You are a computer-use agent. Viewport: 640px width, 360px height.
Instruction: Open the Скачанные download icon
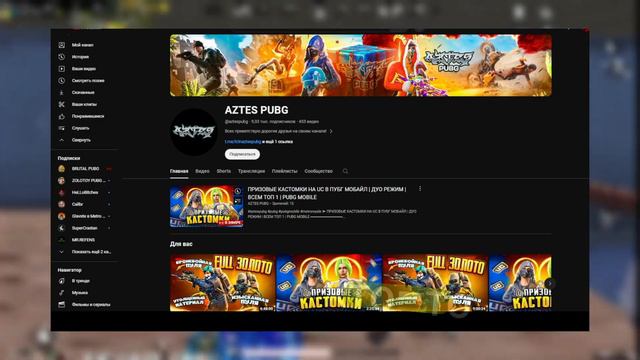tap(62, 93)
